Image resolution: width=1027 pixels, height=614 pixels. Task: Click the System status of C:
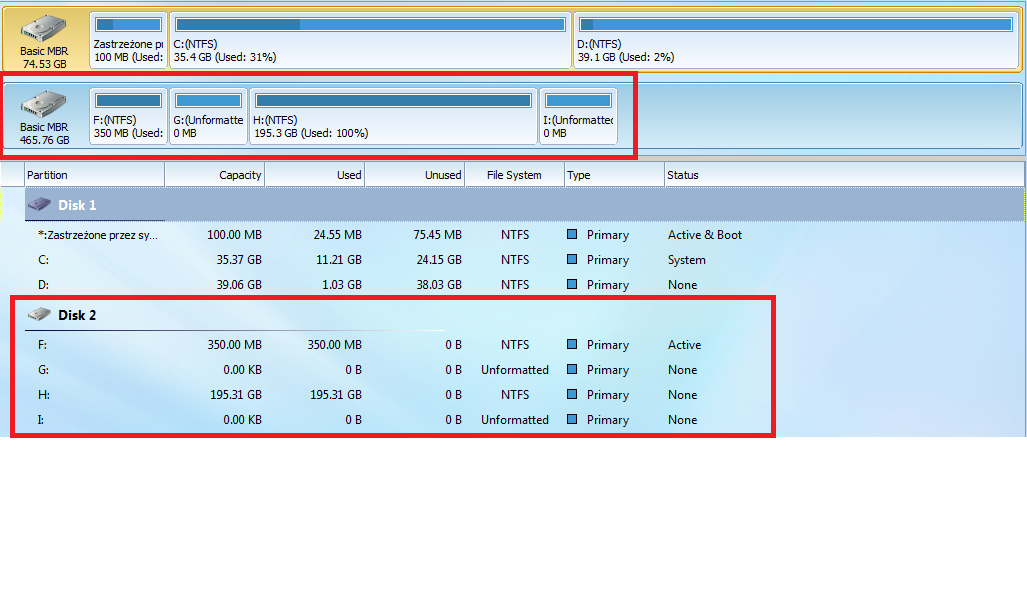(x=686, y=260)
